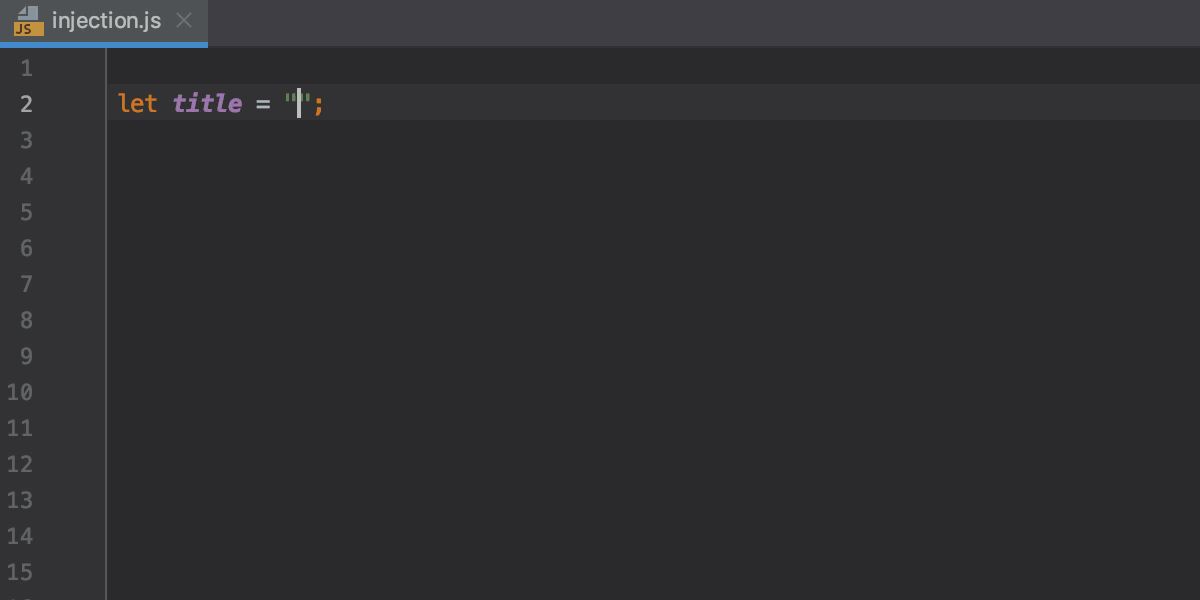Place the cursor inside the empty string literal

pos(297,103)
